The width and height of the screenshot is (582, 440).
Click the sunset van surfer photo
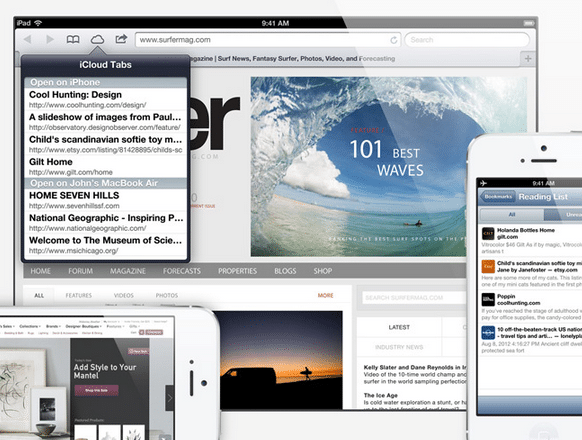(x=281, y=360)
